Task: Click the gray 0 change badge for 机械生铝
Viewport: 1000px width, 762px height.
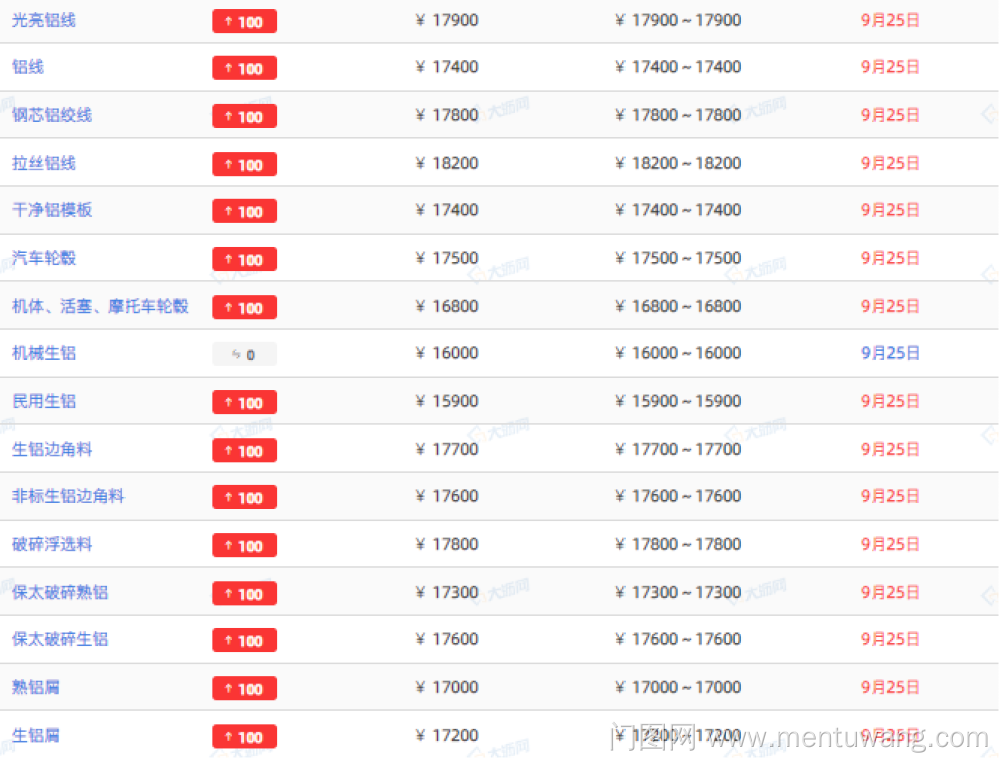Action: [244, 354]
